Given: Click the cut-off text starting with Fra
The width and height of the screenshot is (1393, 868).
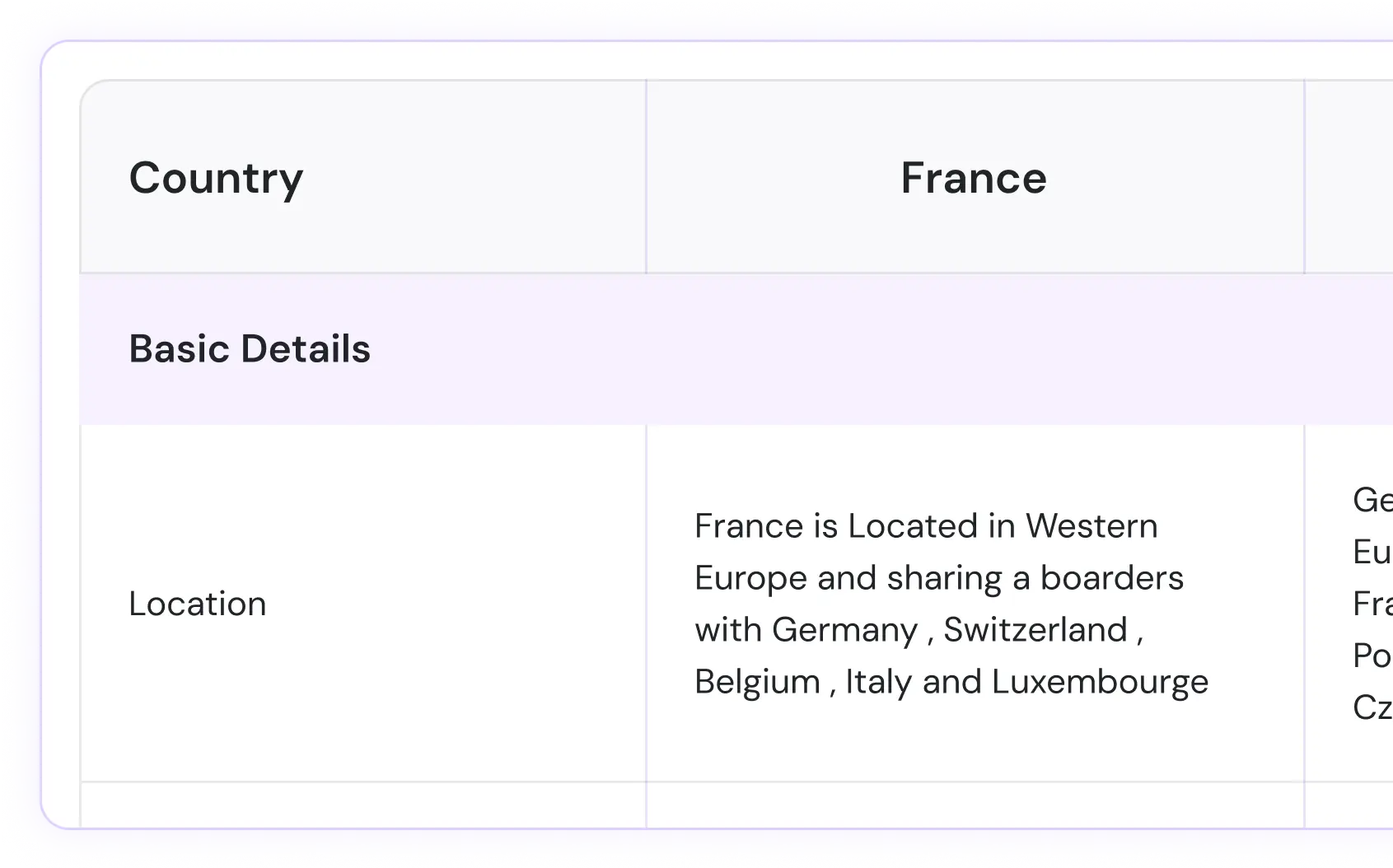Looking at the screenshot, I should [x=1372, y=604].
